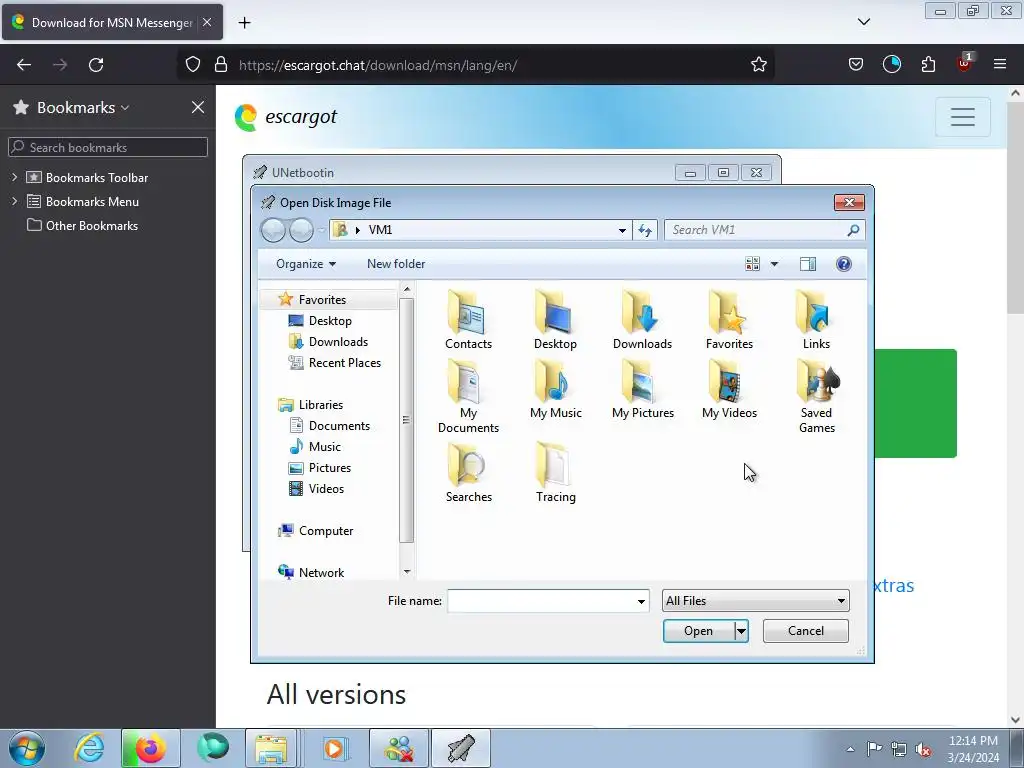Click the Cancel button
The height and width of the screenshot is (768, 1024).
point(805,631)
